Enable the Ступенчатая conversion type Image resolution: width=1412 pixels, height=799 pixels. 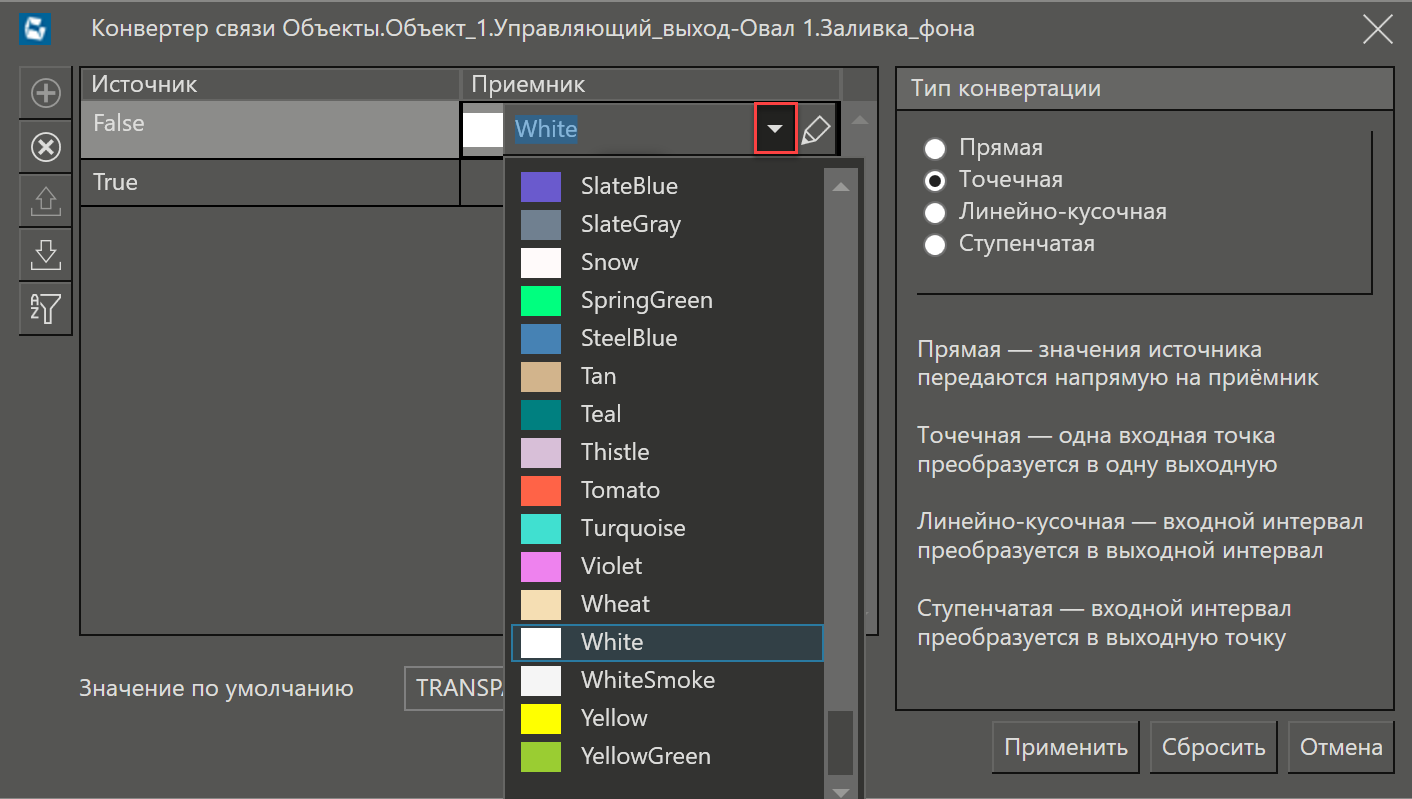pos(935,244)
